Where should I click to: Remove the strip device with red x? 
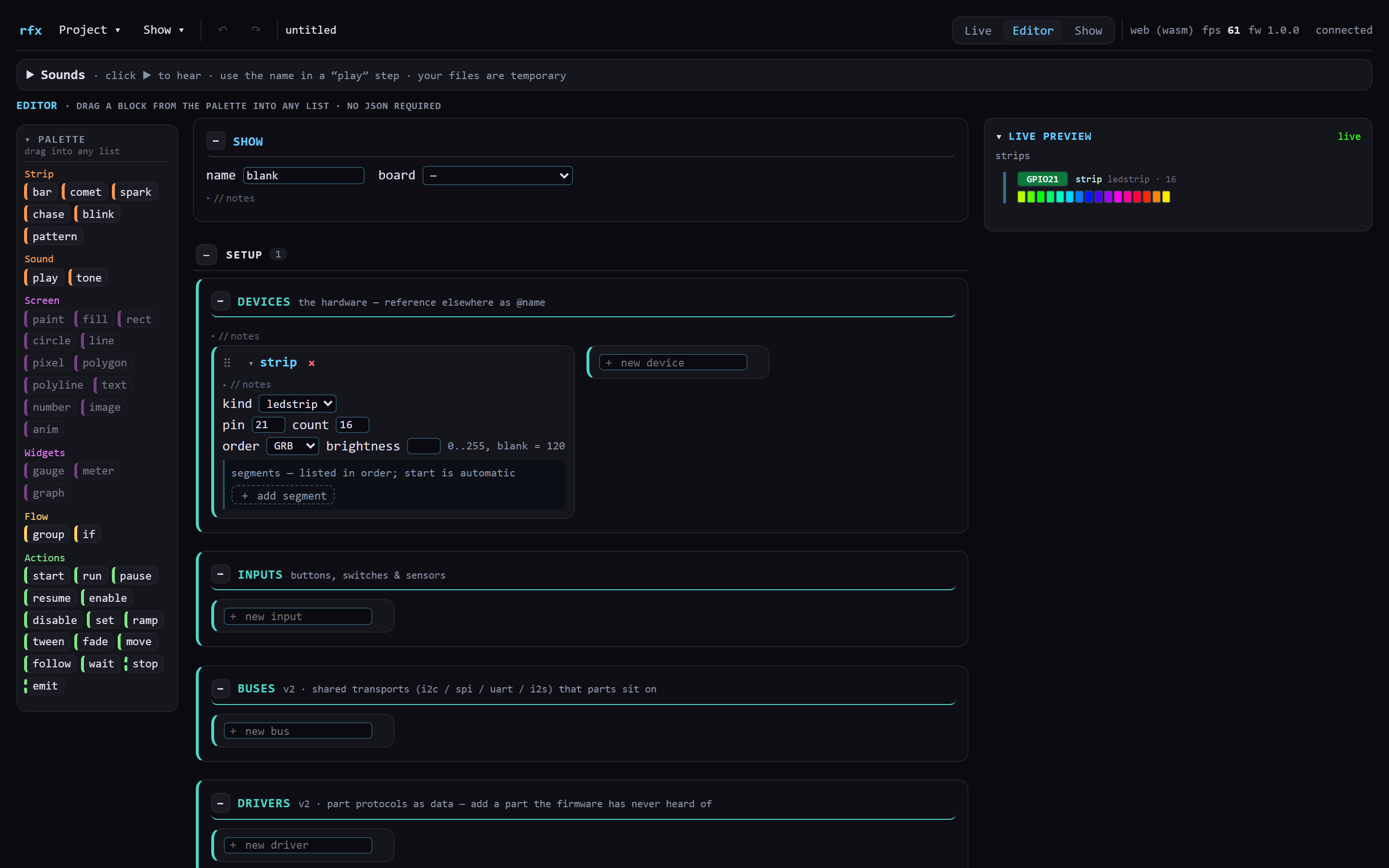(x=312, y=363)
